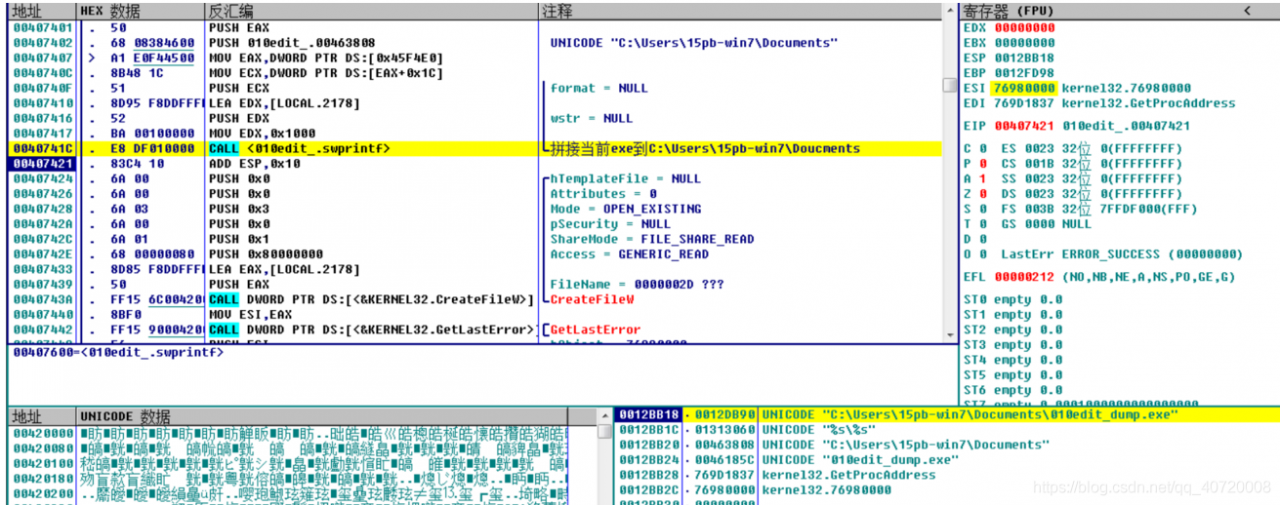The width and height of the screenshot is (1280, 505).
Task: Click the disassembly pane vertical scrollbar thumb
Action: click(x=949, y=85)
